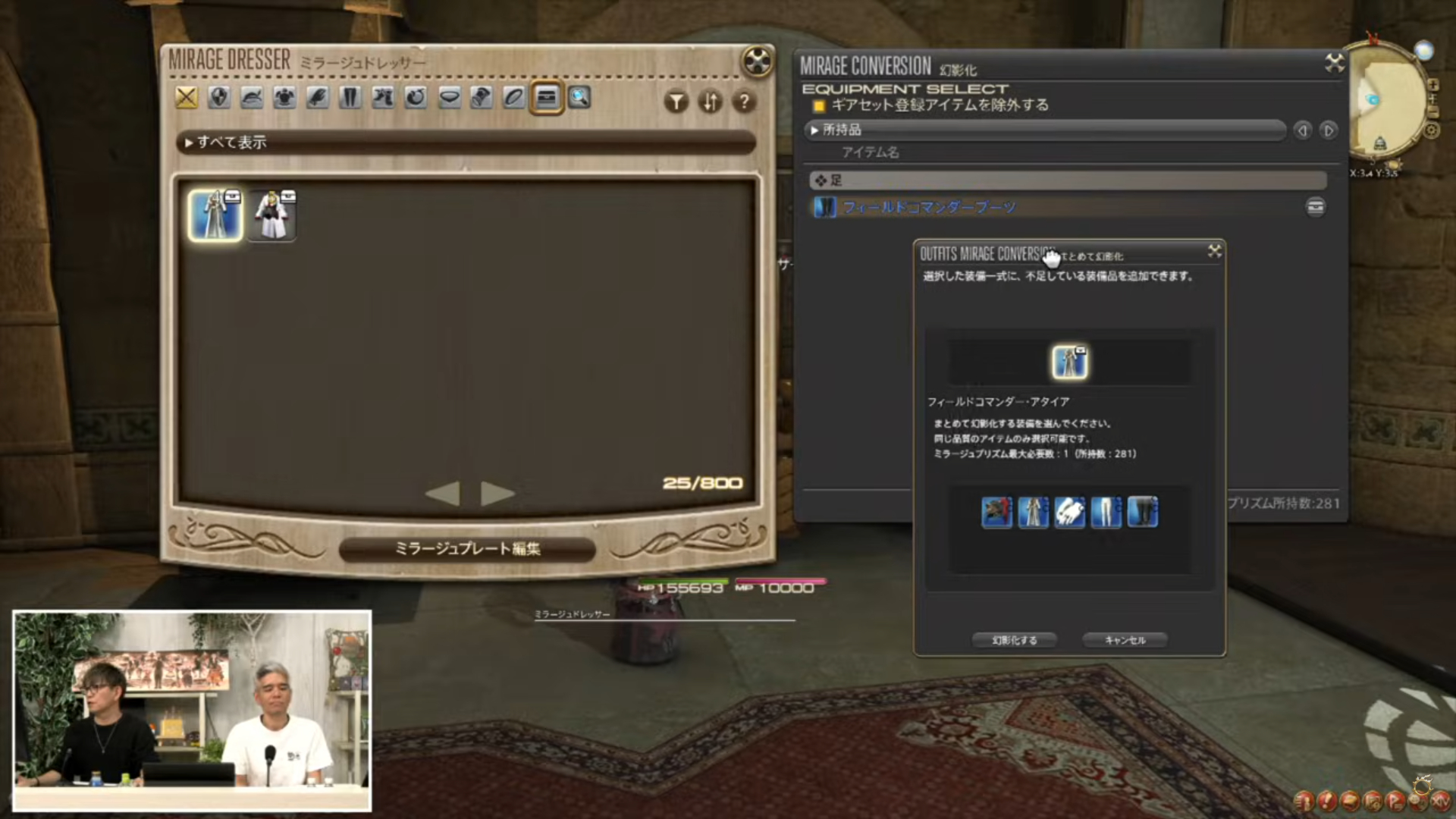Screen dimensions: 1456x819
Task: Select the フィールドコマンダーブーツ item entry
Action: [929, 207]
